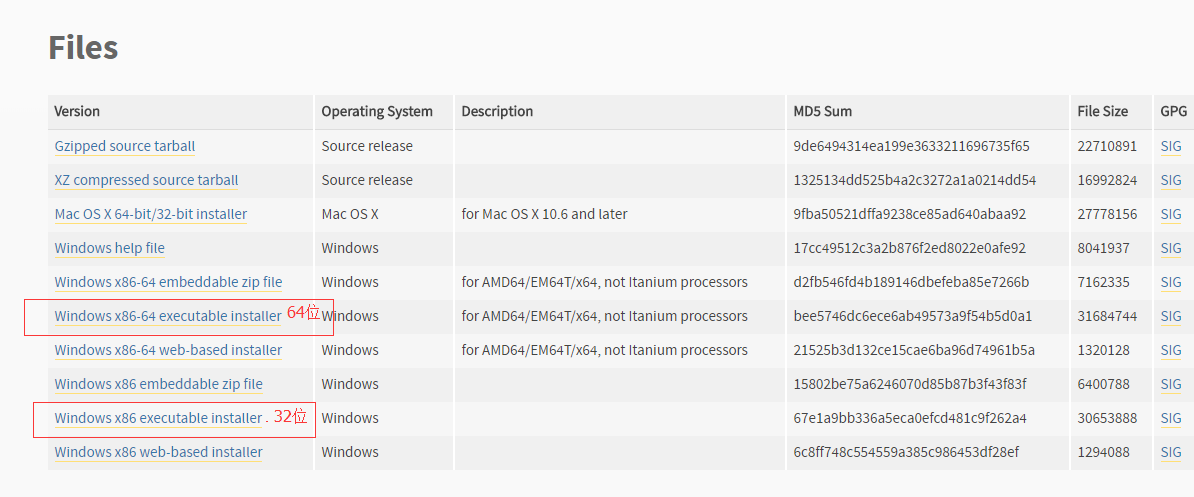Click SIG for x86-64 executable installer
Image resolution: width=1194 pixels, height=497 pixels.
point(1171,316)
